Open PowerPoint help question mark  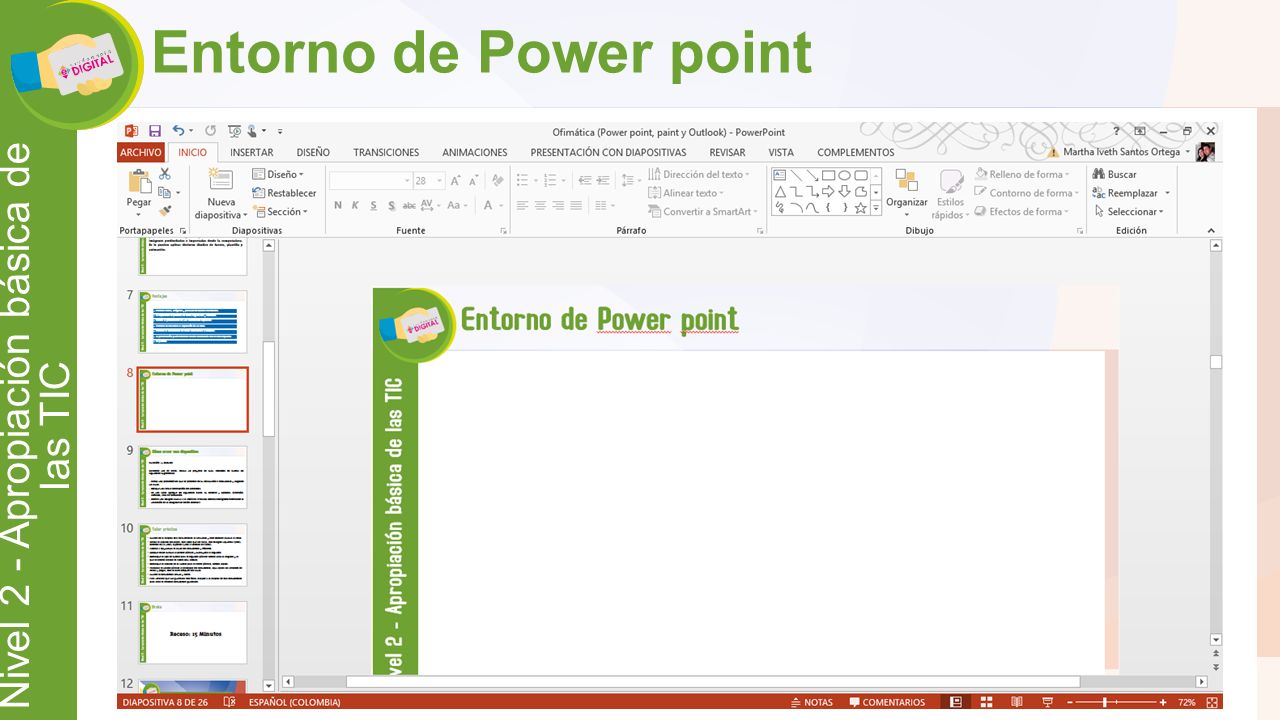pyautogui.click(x=1117, y=131)
